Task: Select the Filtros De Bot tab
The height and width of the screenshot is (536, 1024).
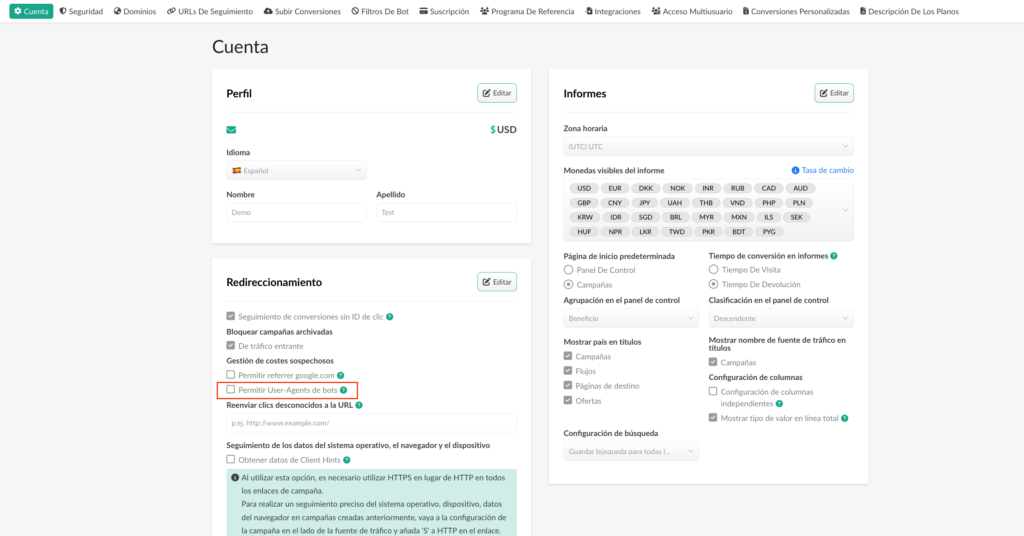Action: tap(380, 11)
